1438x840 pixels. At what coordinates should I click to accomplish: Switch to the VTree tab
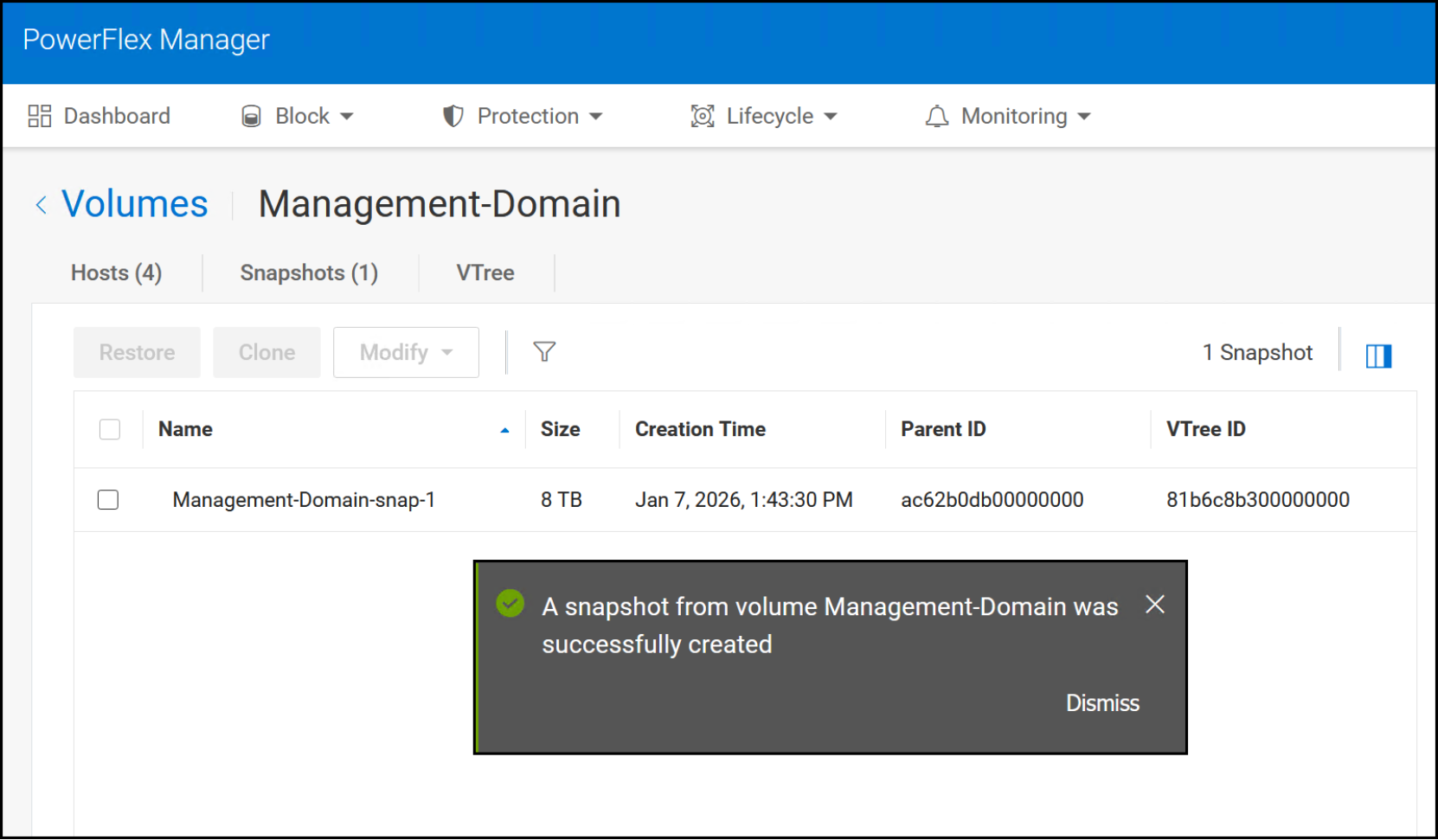coord(485,273)
